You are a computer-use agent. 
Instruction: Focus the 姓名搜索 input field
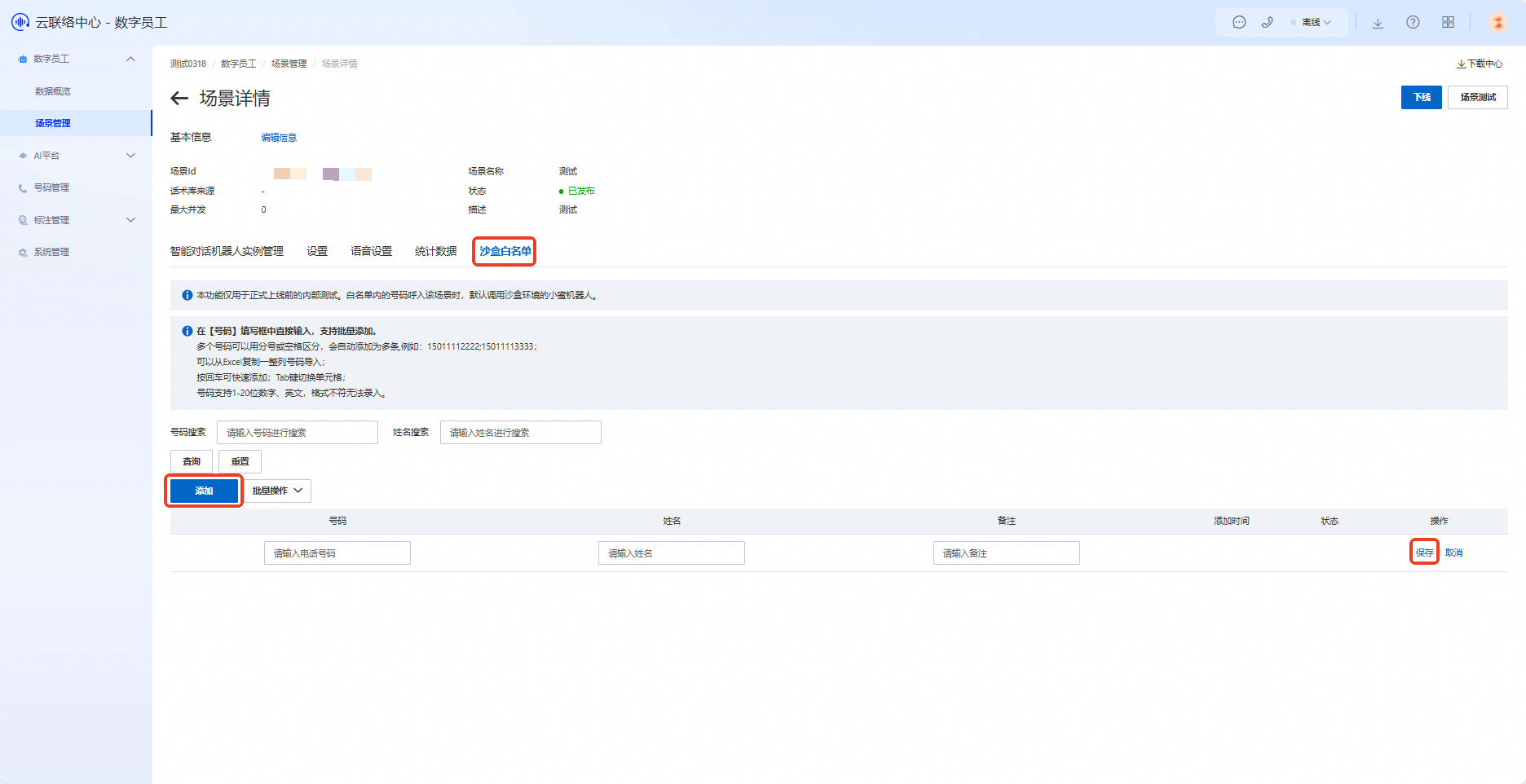pyautogui.click(x=521, y=433)
